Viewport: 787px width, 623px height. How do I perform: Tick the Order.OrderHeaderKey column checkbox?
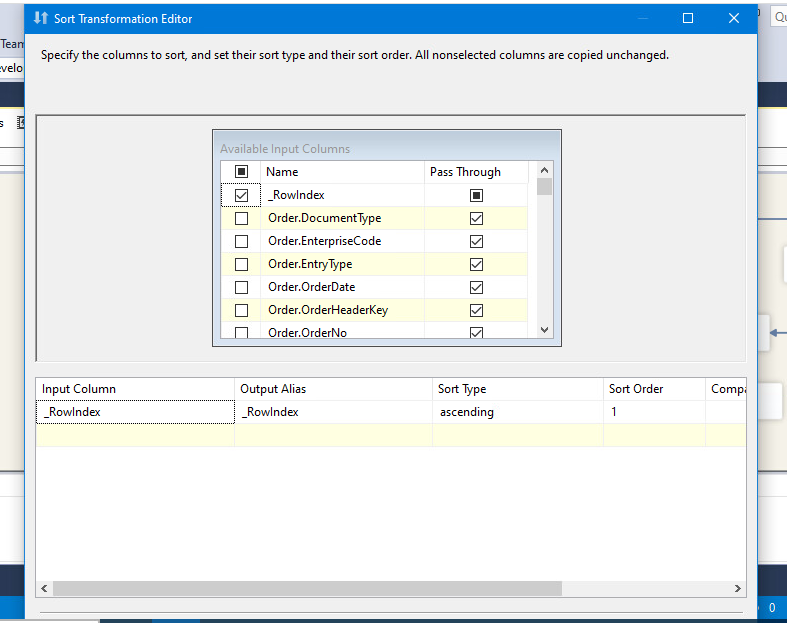click(241, 310)
